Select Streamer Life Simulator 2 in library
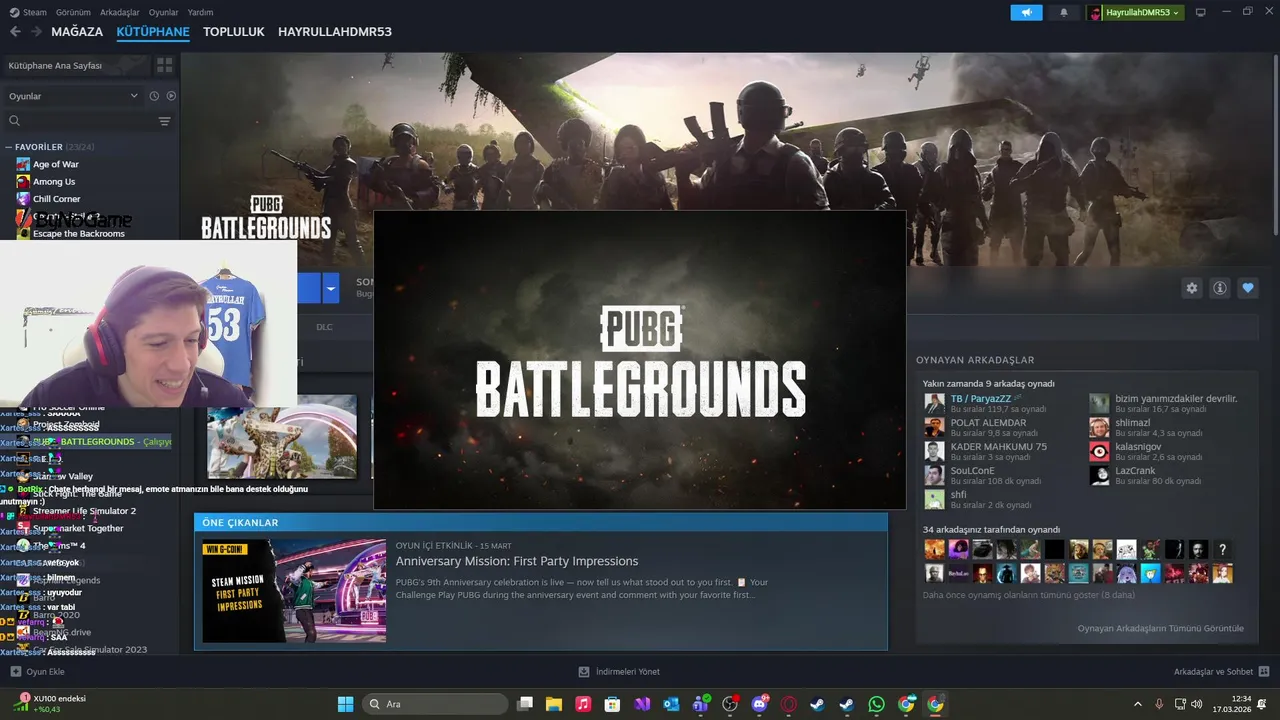The width and height of the screenshot is (1280, 720). pos(84,511)
